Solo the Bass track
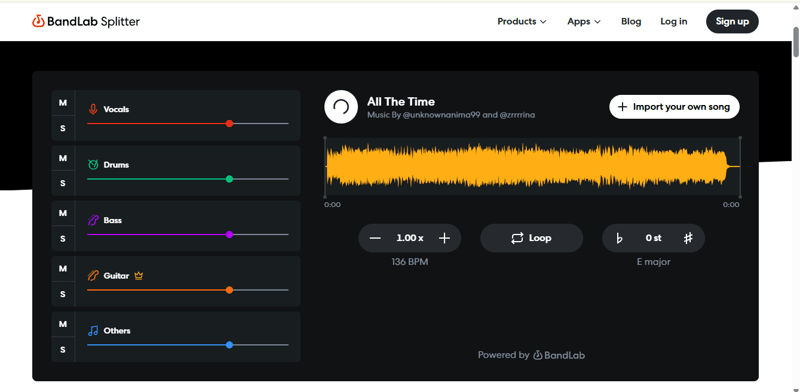The image size is (800, 392). 63,239
